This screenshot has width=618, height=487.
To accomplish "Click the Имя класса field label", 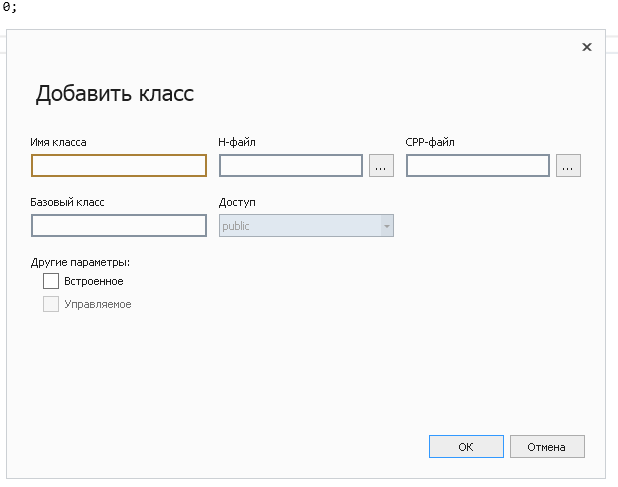I will click(58, 142).
